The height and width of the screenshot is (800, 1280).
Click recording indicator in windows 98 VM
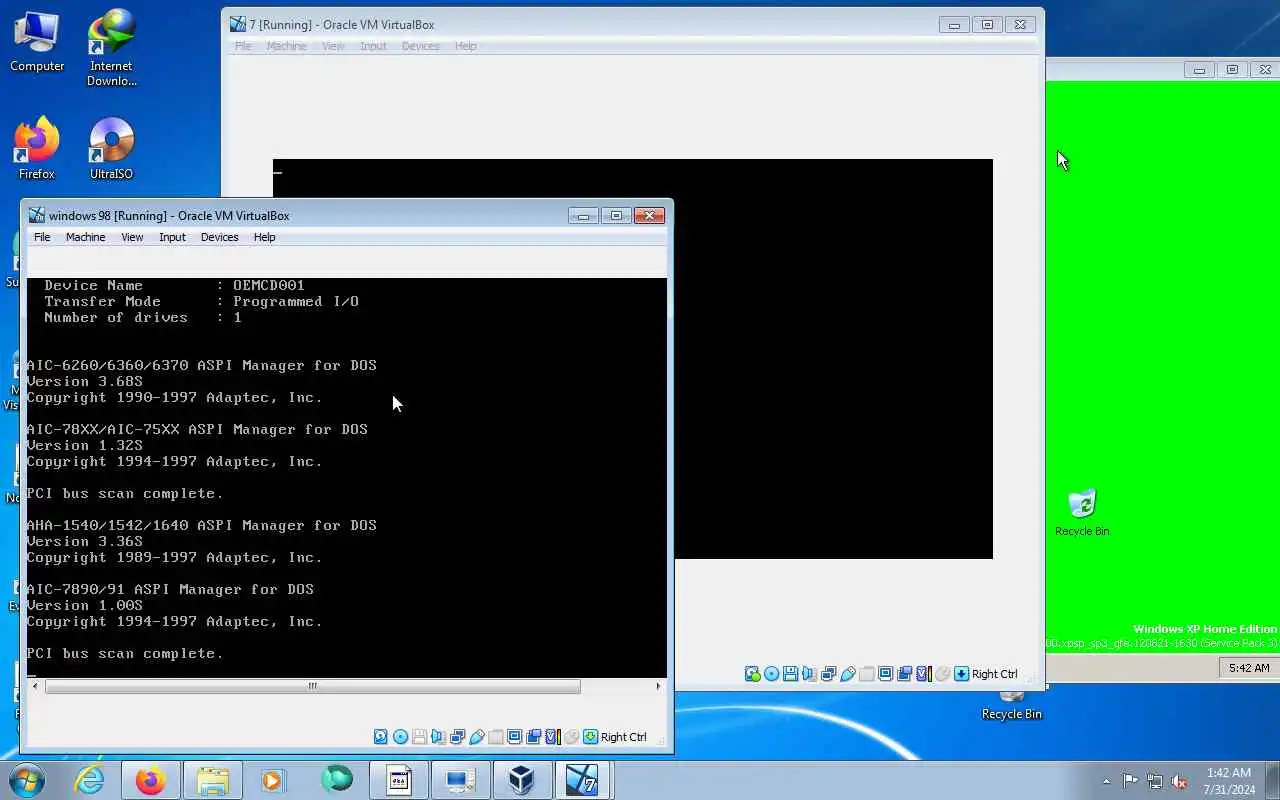point(533,737)
